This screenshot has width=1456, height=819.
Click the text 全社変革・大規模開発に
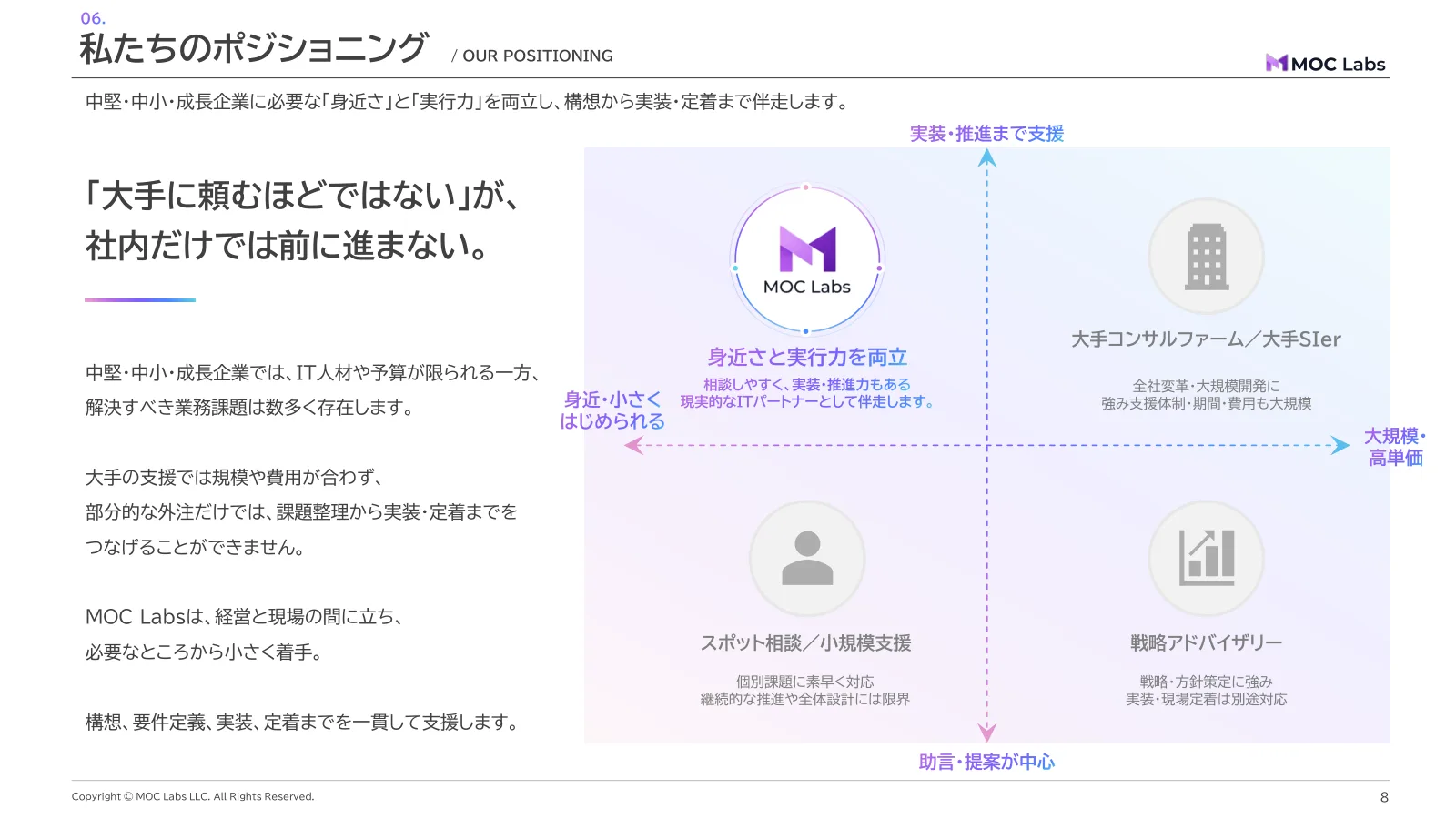[1206, 386]
